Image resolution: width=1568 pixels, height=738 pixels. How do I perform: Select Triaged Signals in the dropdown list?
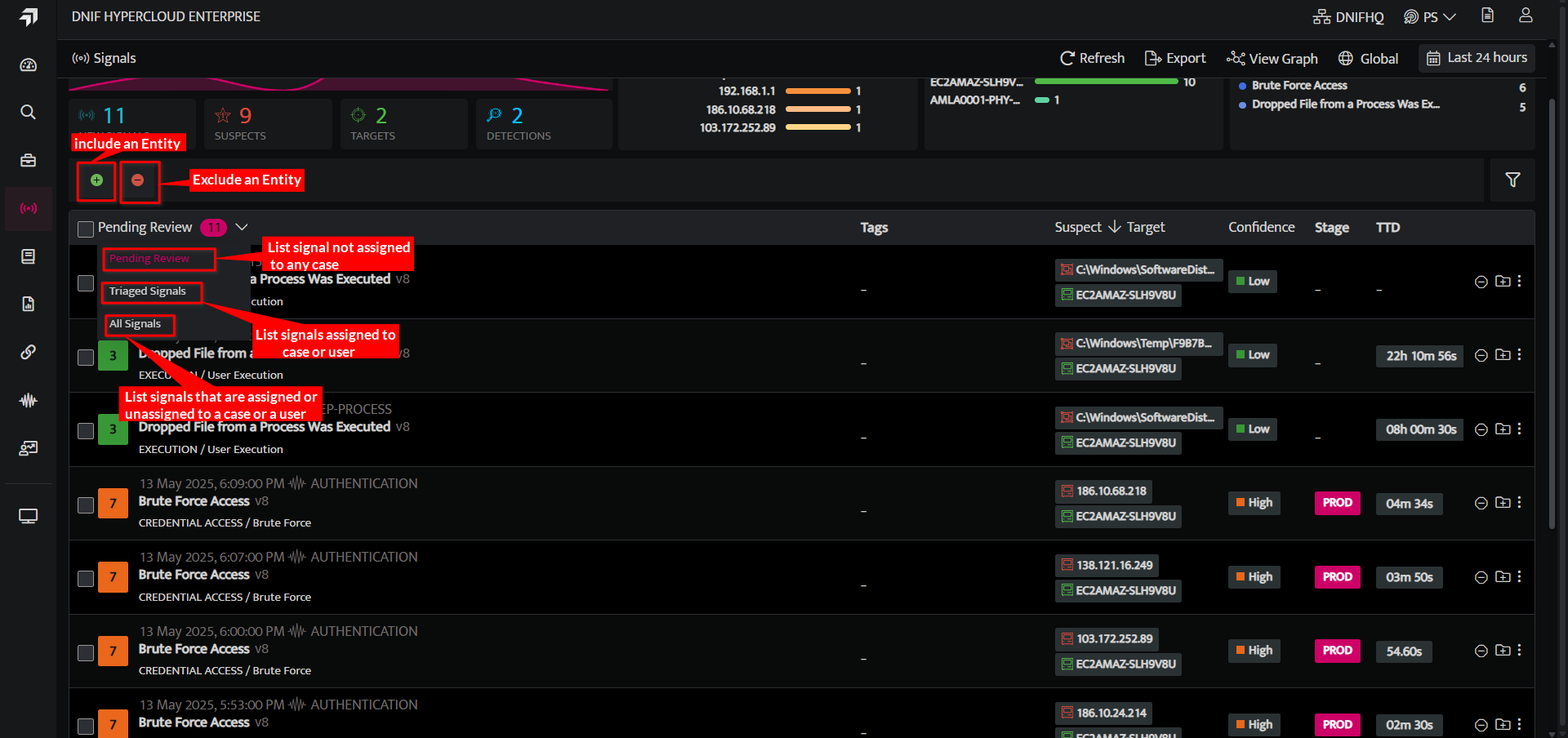(148, 291)
